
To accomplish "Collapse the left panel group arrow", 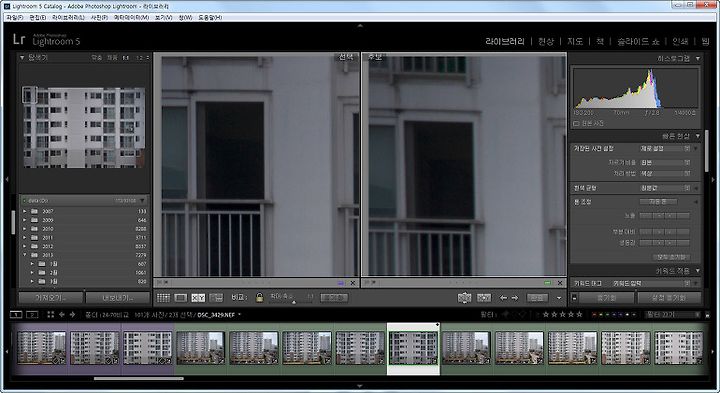I will coord(6,179).
